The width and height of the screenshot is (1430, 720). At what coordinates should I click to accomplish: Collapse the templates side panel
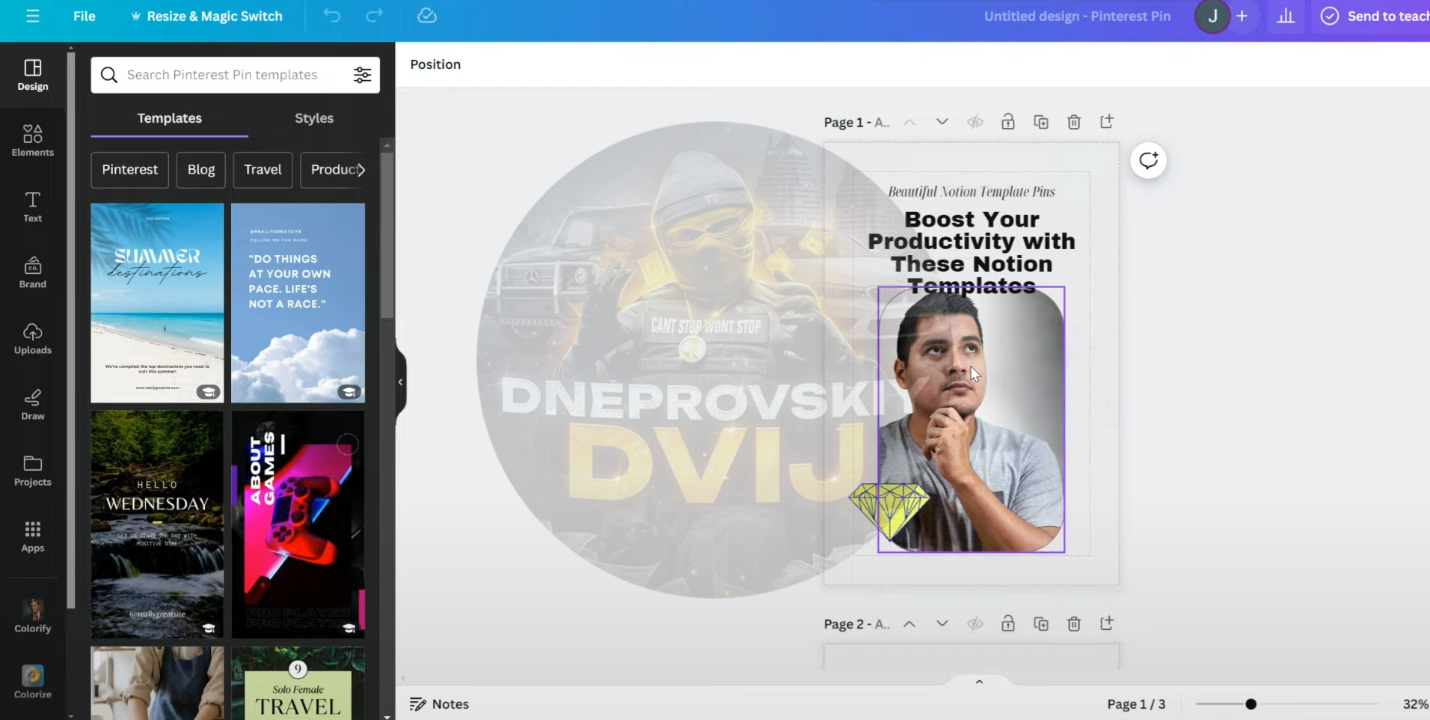[400, 382]
